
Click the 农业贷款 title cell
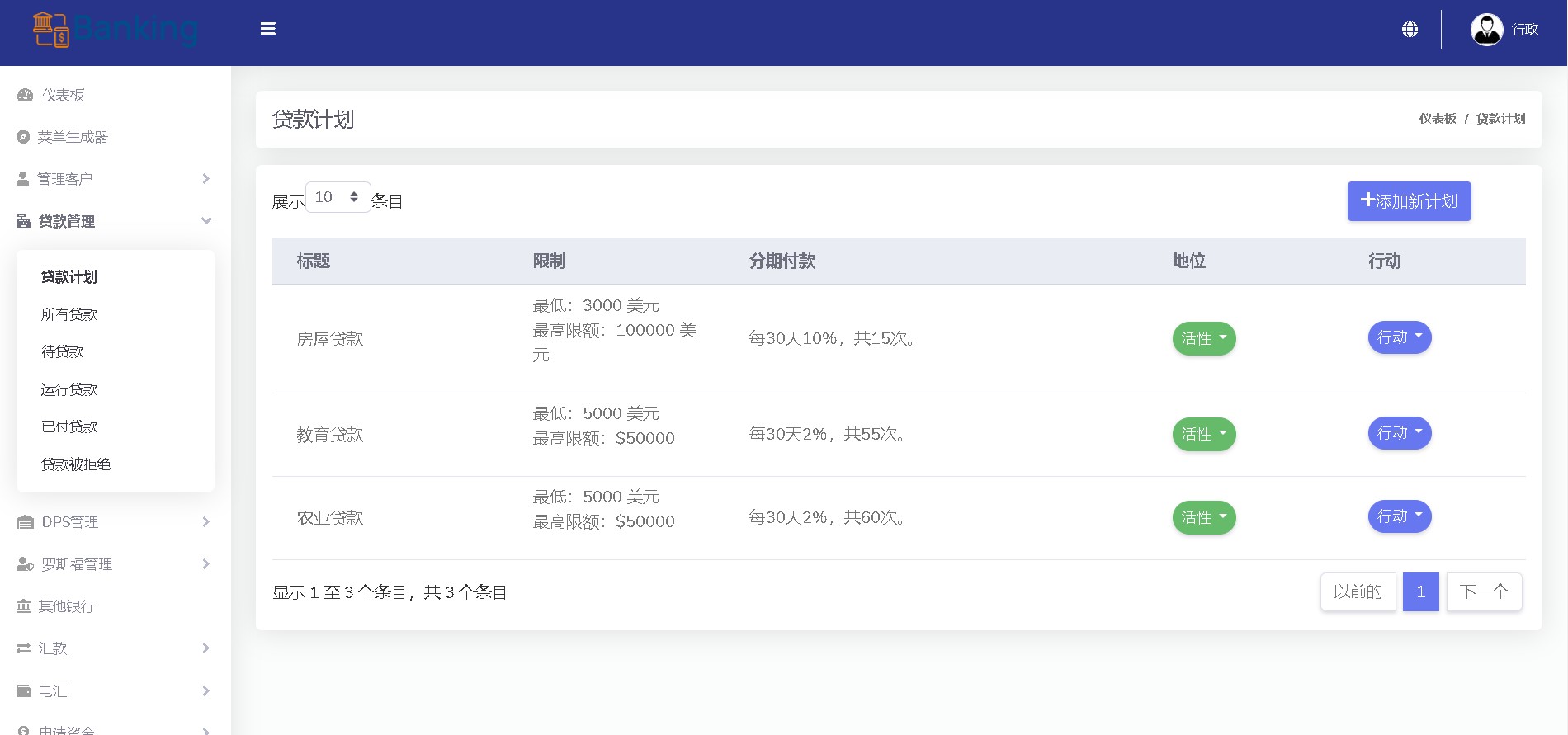tap(330, 518)
